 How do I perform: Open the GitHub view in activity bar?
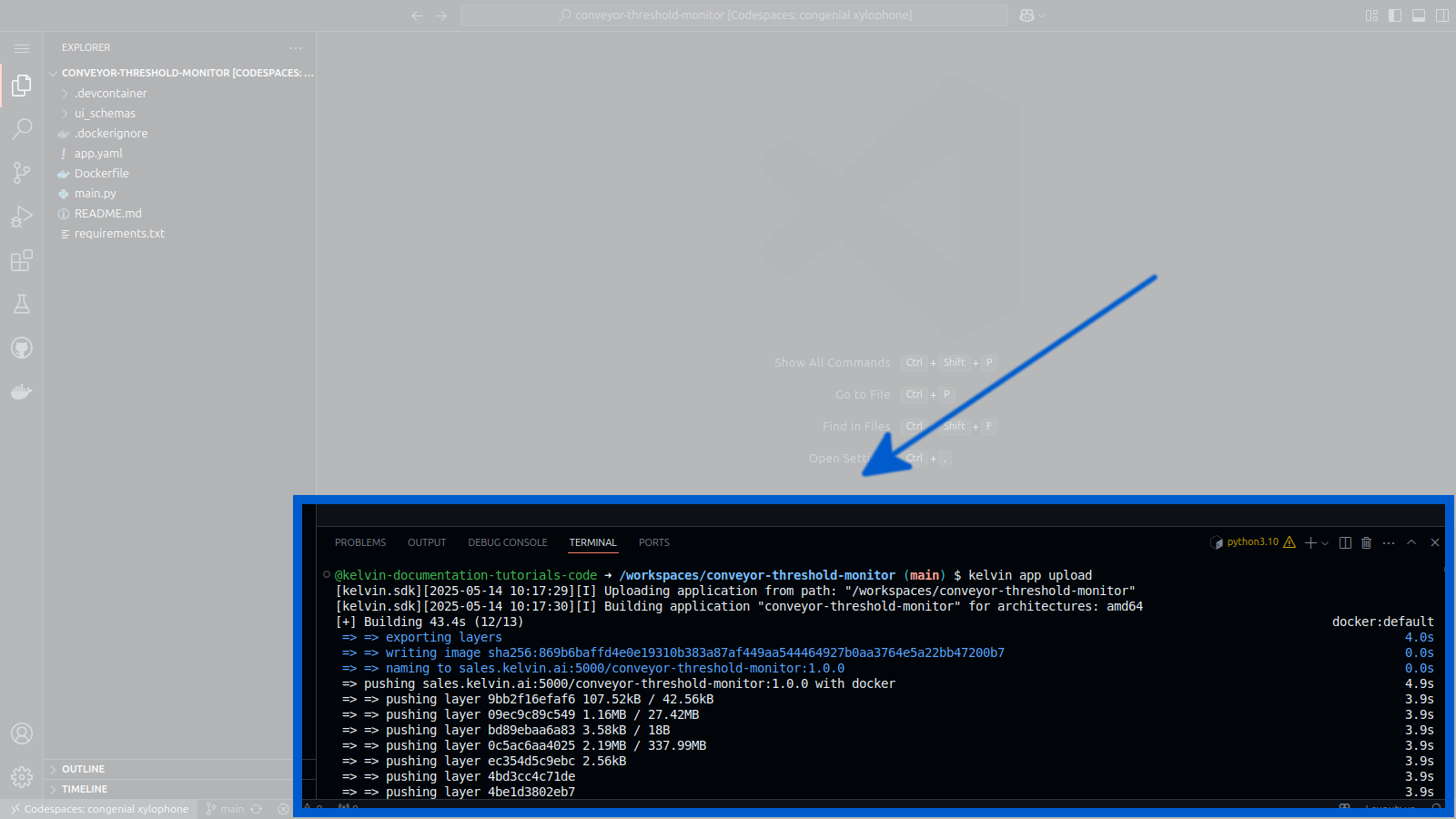click(22, 347)
